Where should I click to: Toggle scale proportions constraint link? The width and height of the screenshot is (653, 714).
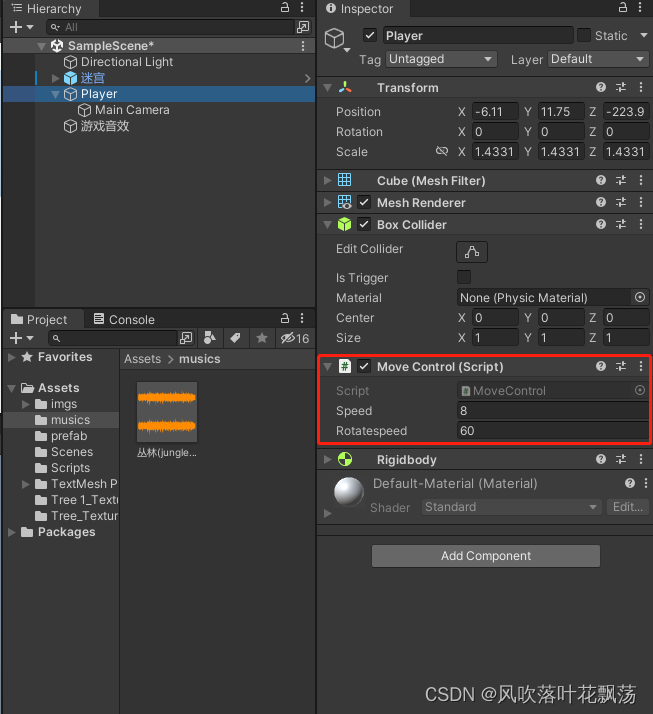click(x=442, y=151)
